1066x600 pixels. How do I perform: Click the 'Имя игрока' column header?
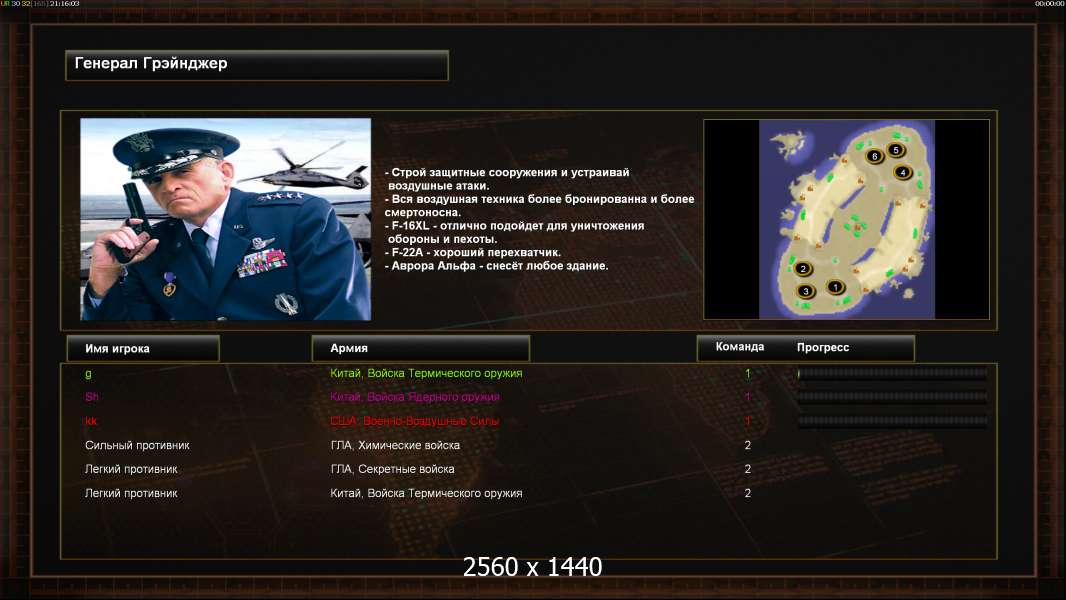click(x=143, y=349)
